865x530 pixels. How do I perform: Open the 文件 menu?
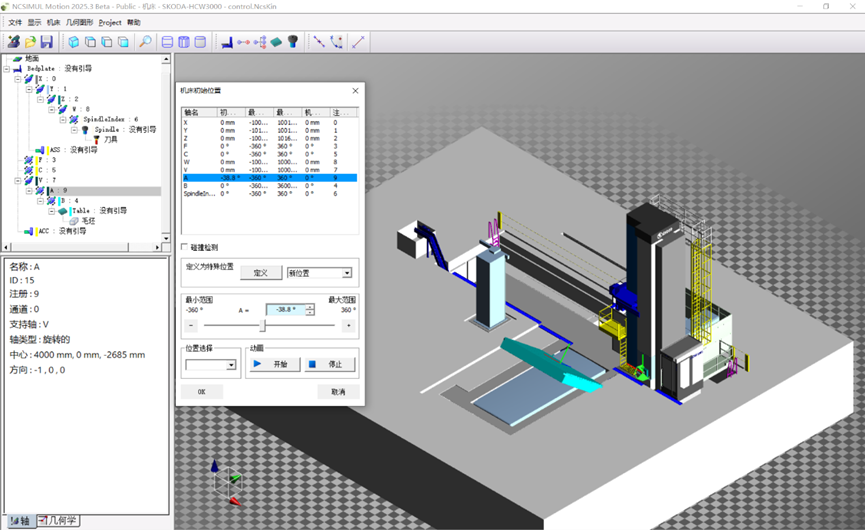[15, 22]
